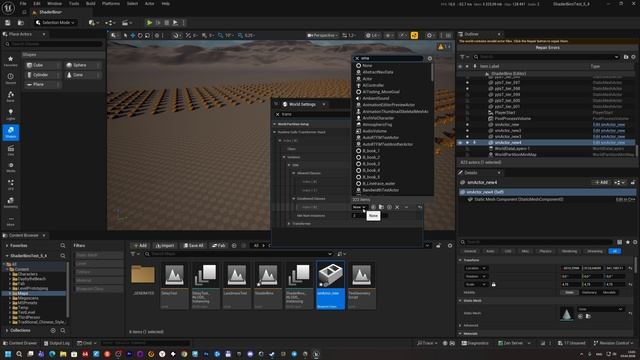
Task: Select AmbientSound in the class picker
Action: (376, 98)
